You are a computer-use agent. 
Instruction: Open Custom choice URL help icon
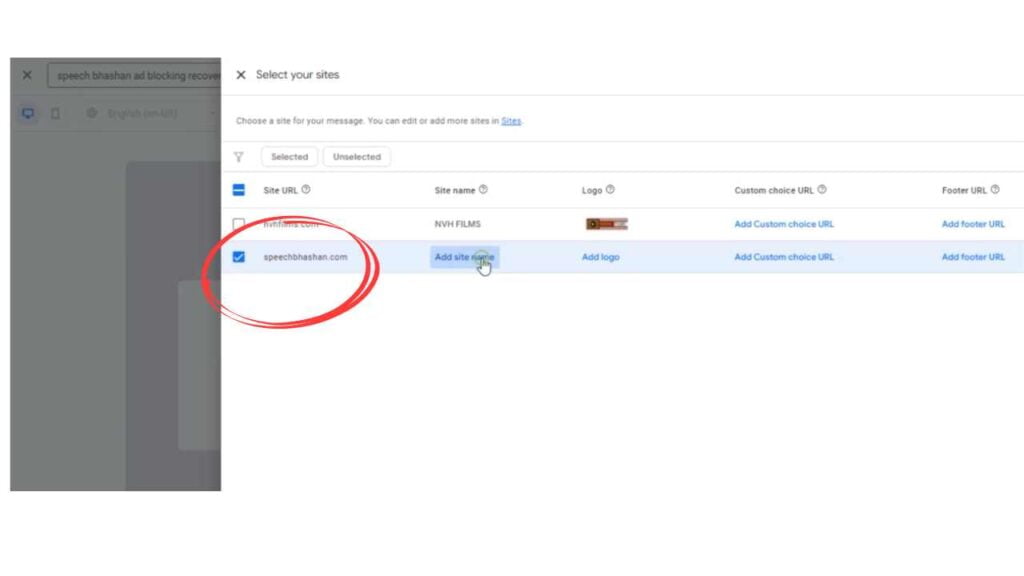pos(822,189)
